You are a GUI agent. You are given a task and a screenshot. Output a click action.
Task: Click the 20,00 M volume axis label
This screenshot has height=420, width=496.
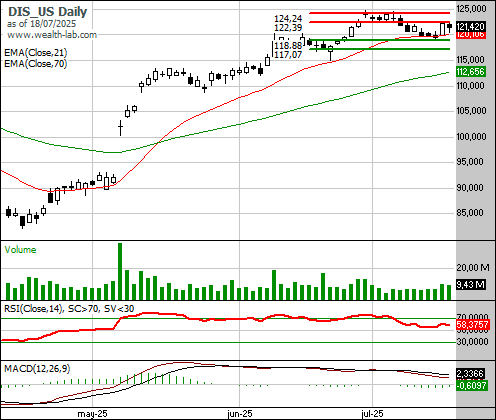(473, 267)
